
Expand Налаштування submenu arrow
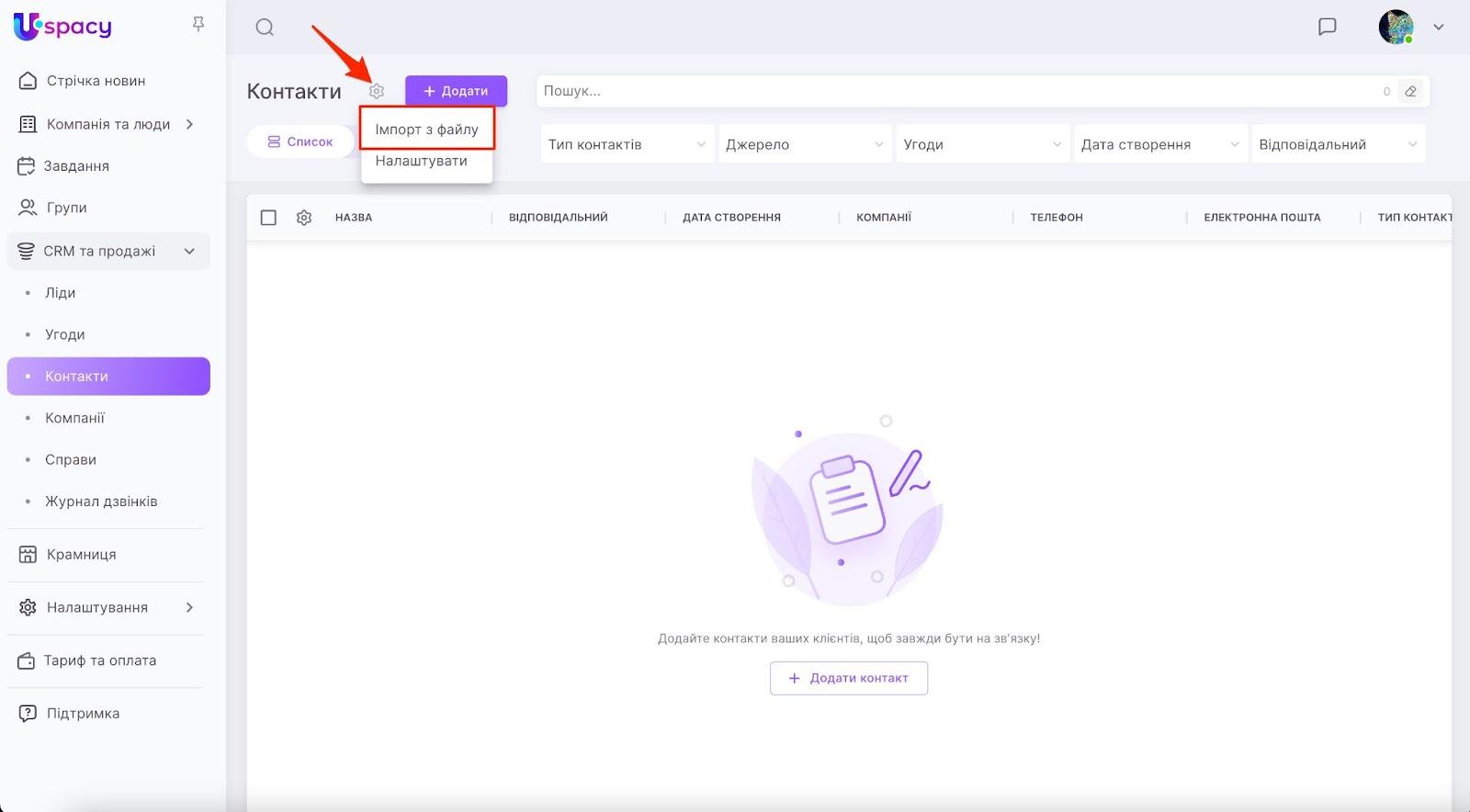(189, 607)
